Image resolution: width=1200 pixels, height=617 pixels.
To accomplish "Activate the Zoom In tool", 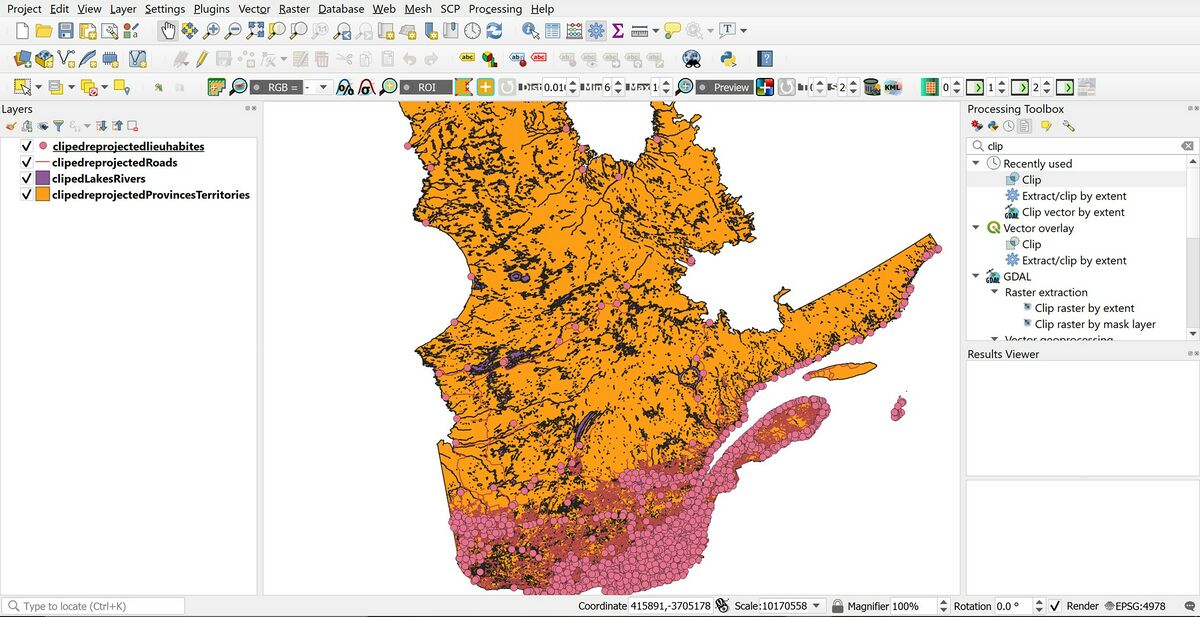I will tap(209, 30).
